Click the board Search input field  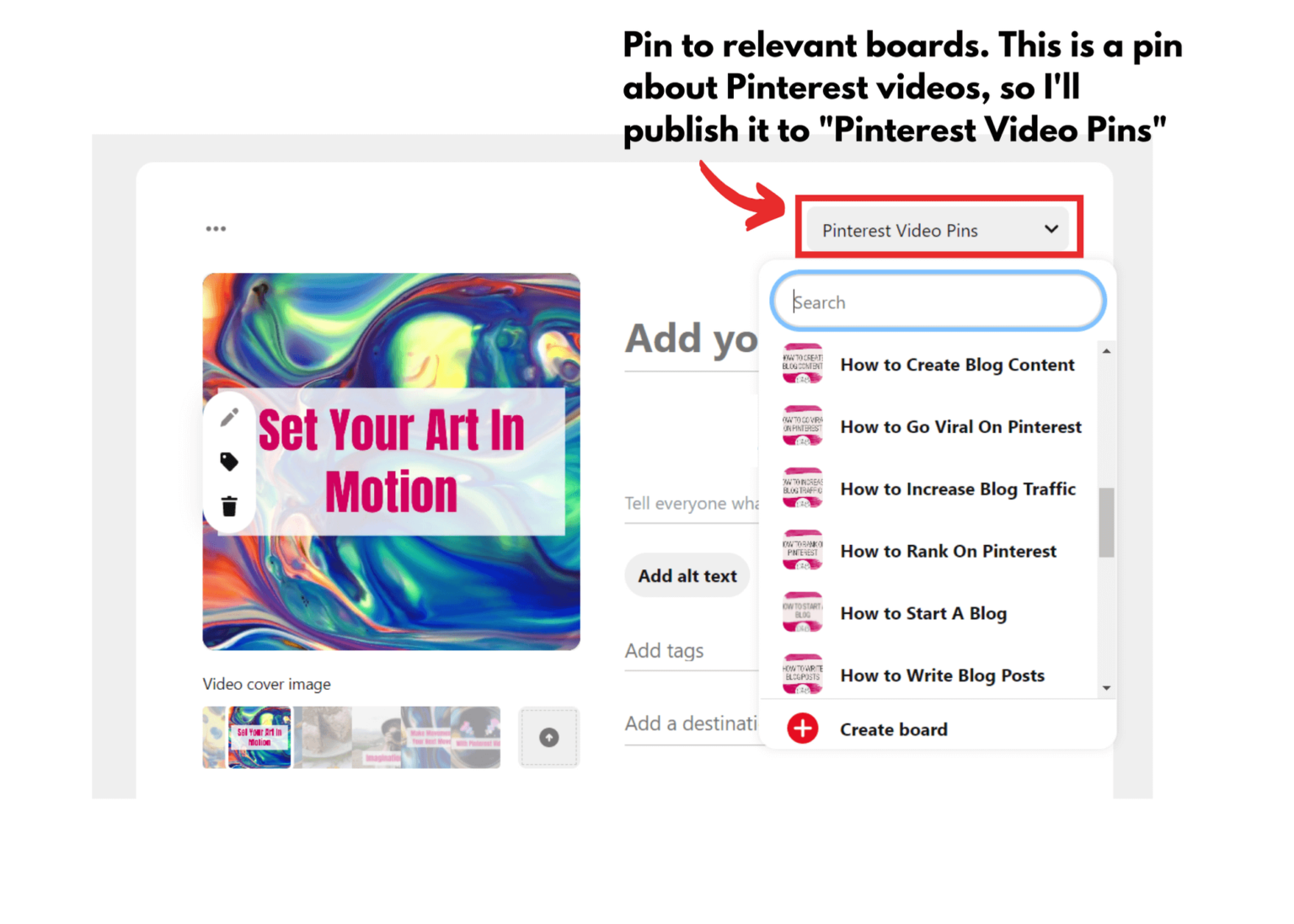pyautogui.click(x=938, y=302)
